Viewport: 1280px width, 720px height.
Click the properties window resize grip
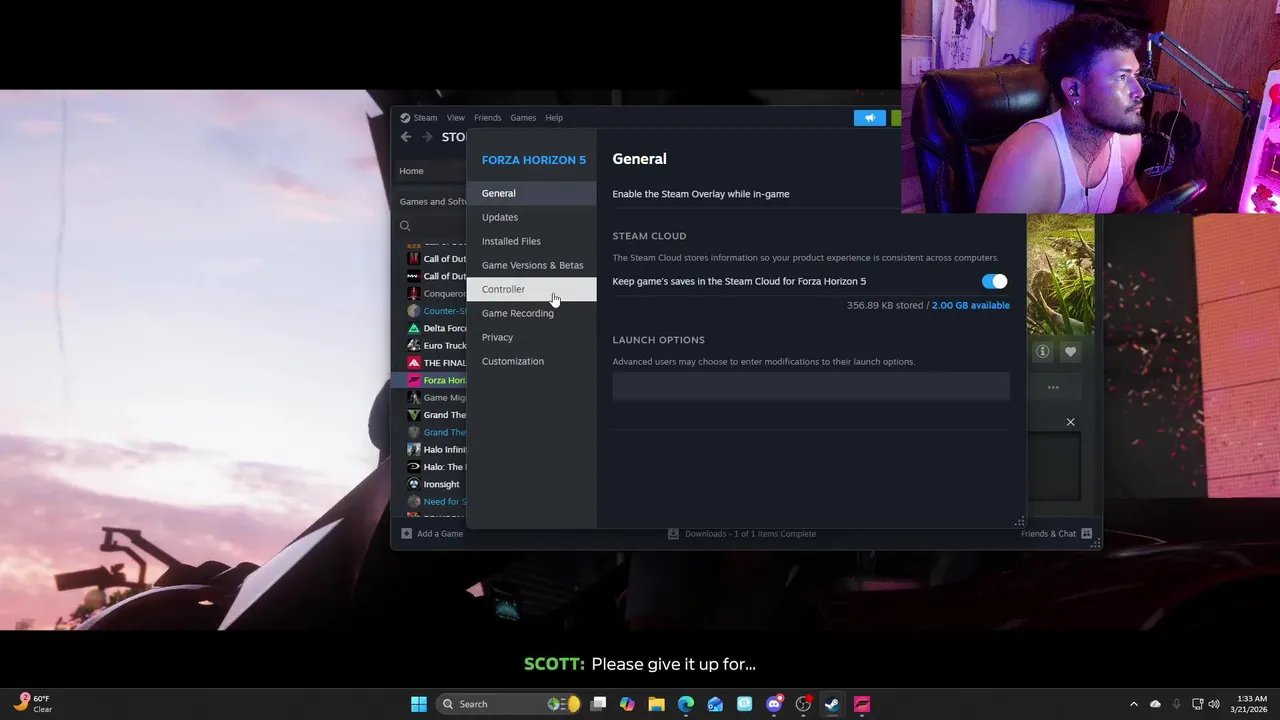1019,521
